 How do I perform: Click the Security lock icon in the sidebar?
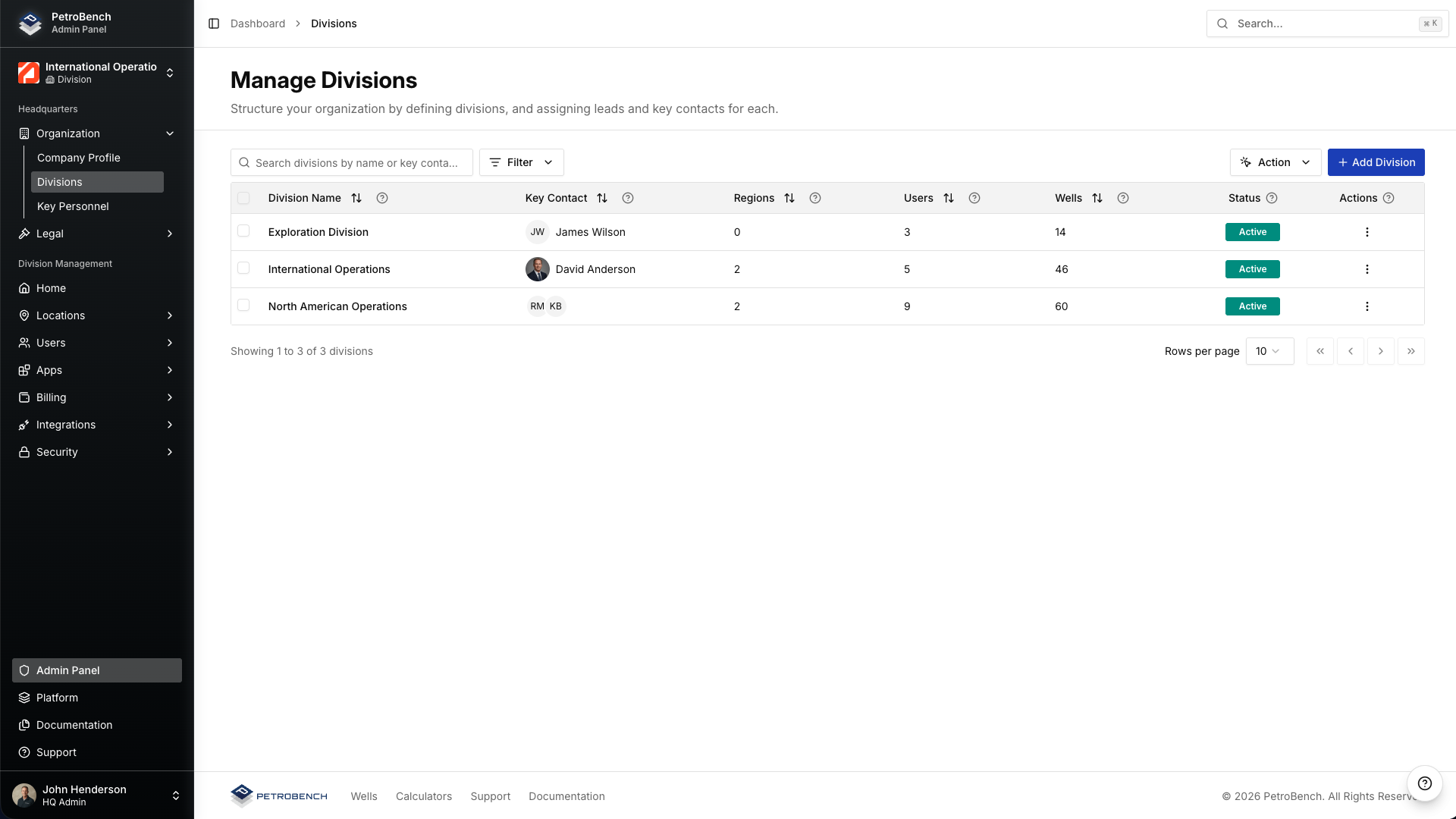pyautogui.click(x=24, y=452)
